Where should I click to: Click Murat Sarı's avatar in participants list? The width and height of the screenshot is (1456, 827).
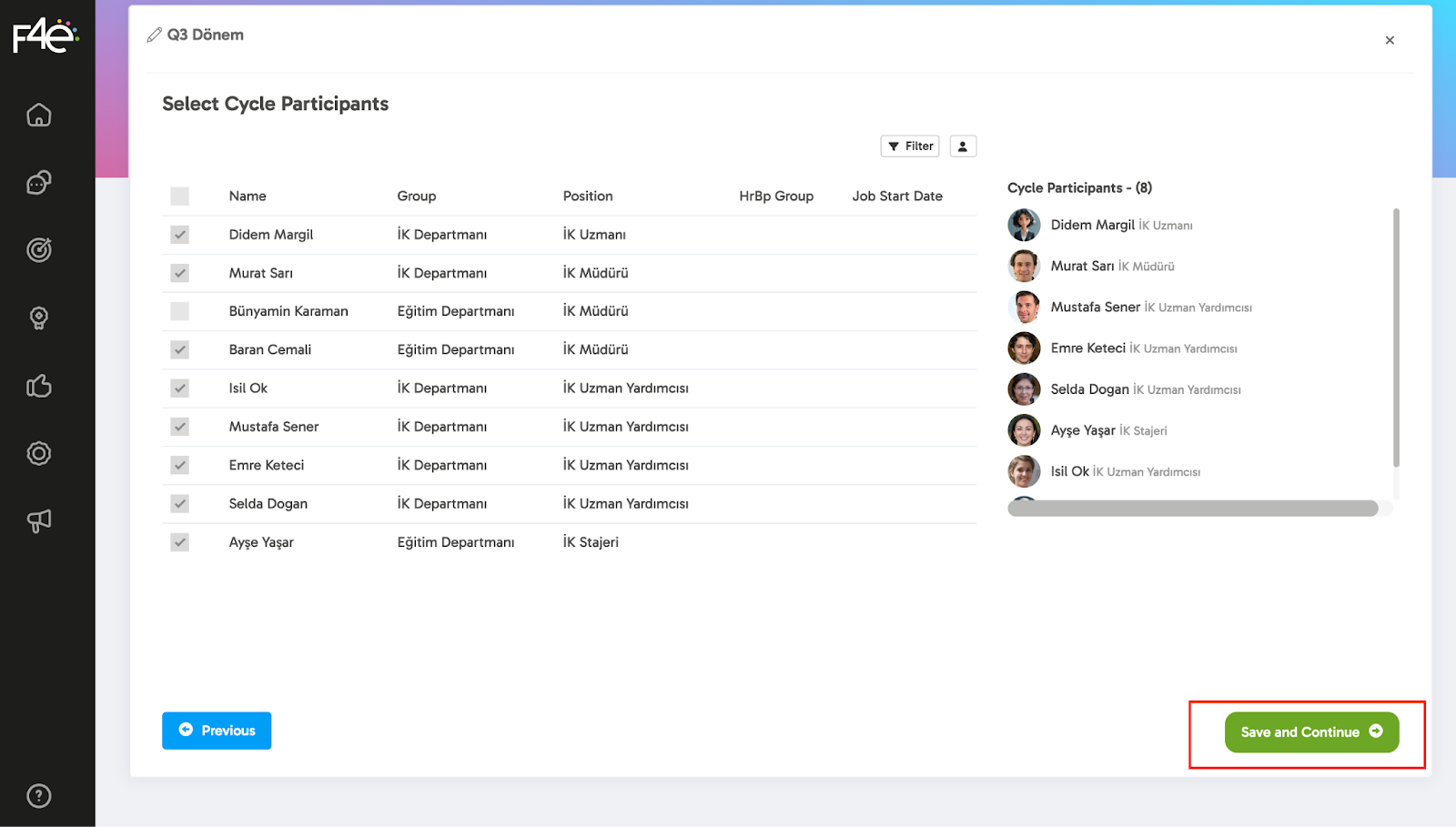pyautogui.click(x=1024, y=266)
